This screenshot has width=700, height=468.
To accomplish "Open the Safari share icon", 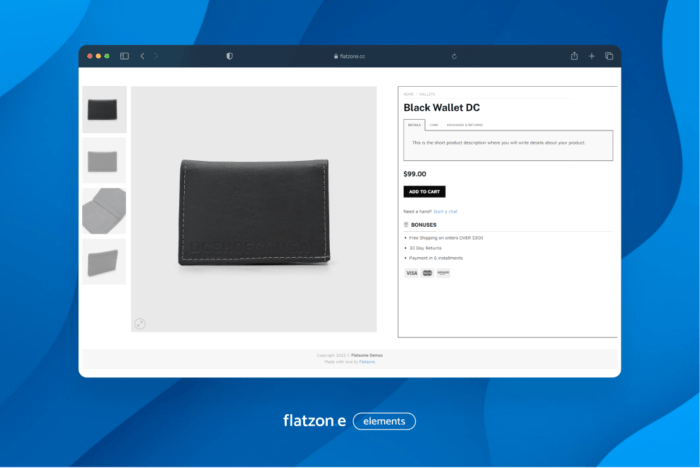I will (574, 56).
